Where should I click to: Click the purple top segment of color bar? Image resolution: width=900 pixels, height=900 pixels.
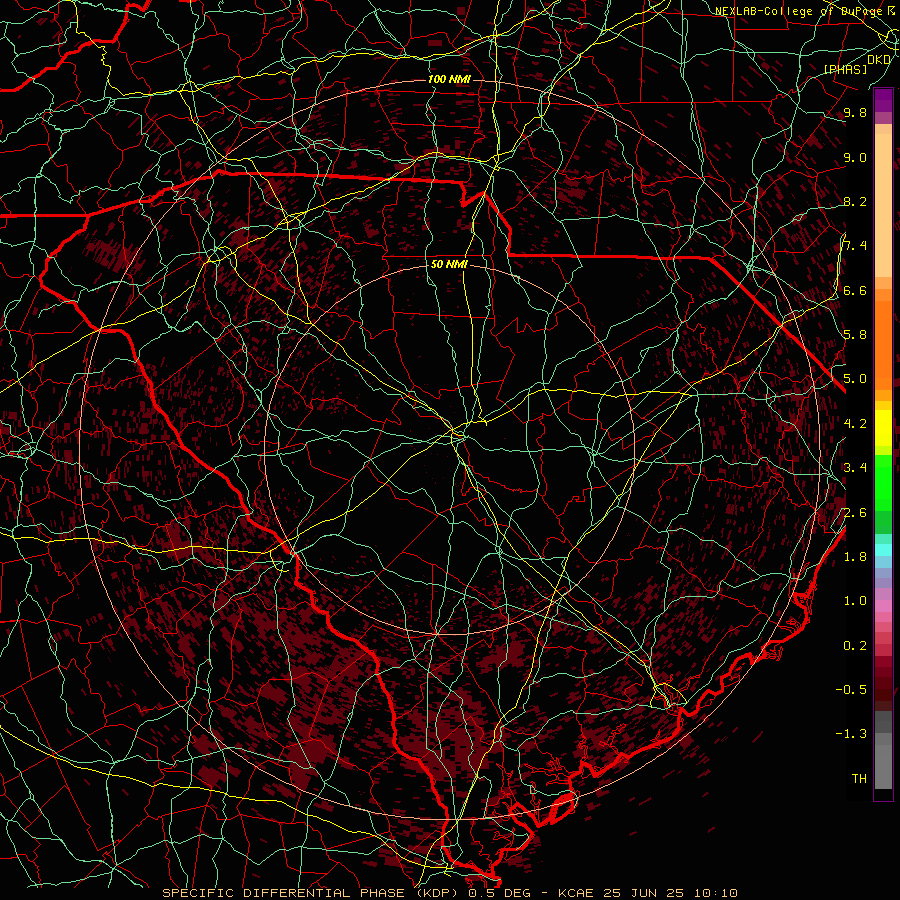pyautogui.click(x=883, y=100)
